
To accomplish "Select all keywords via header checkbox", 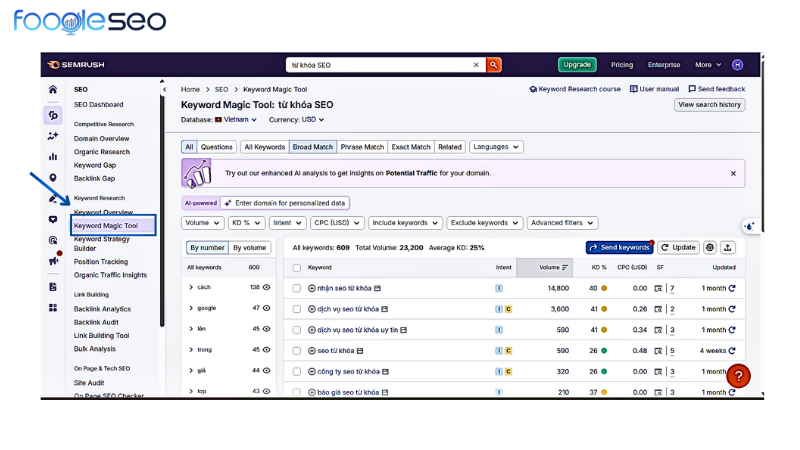I will 297,268.
